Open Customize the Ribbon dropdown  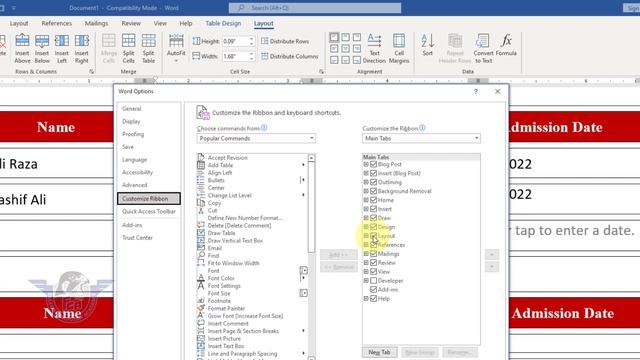tap(421, 138)
